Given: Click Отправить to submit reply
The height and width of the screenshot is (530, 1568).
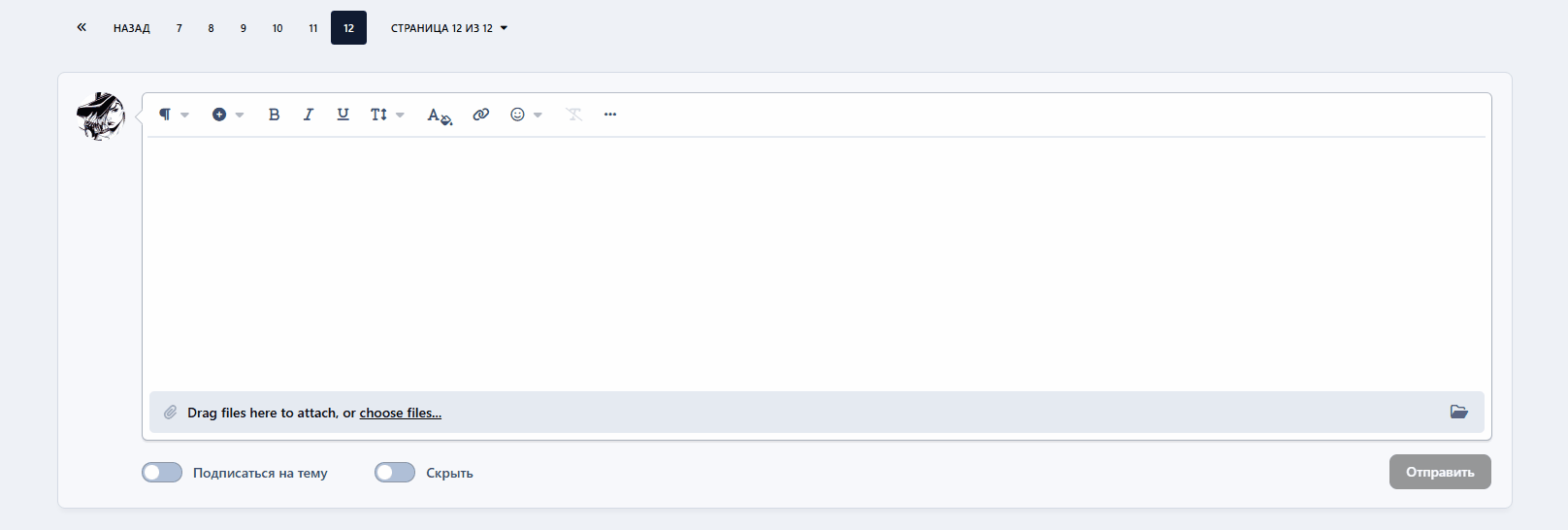Looking at the screenshot, I should [1440, 472].
